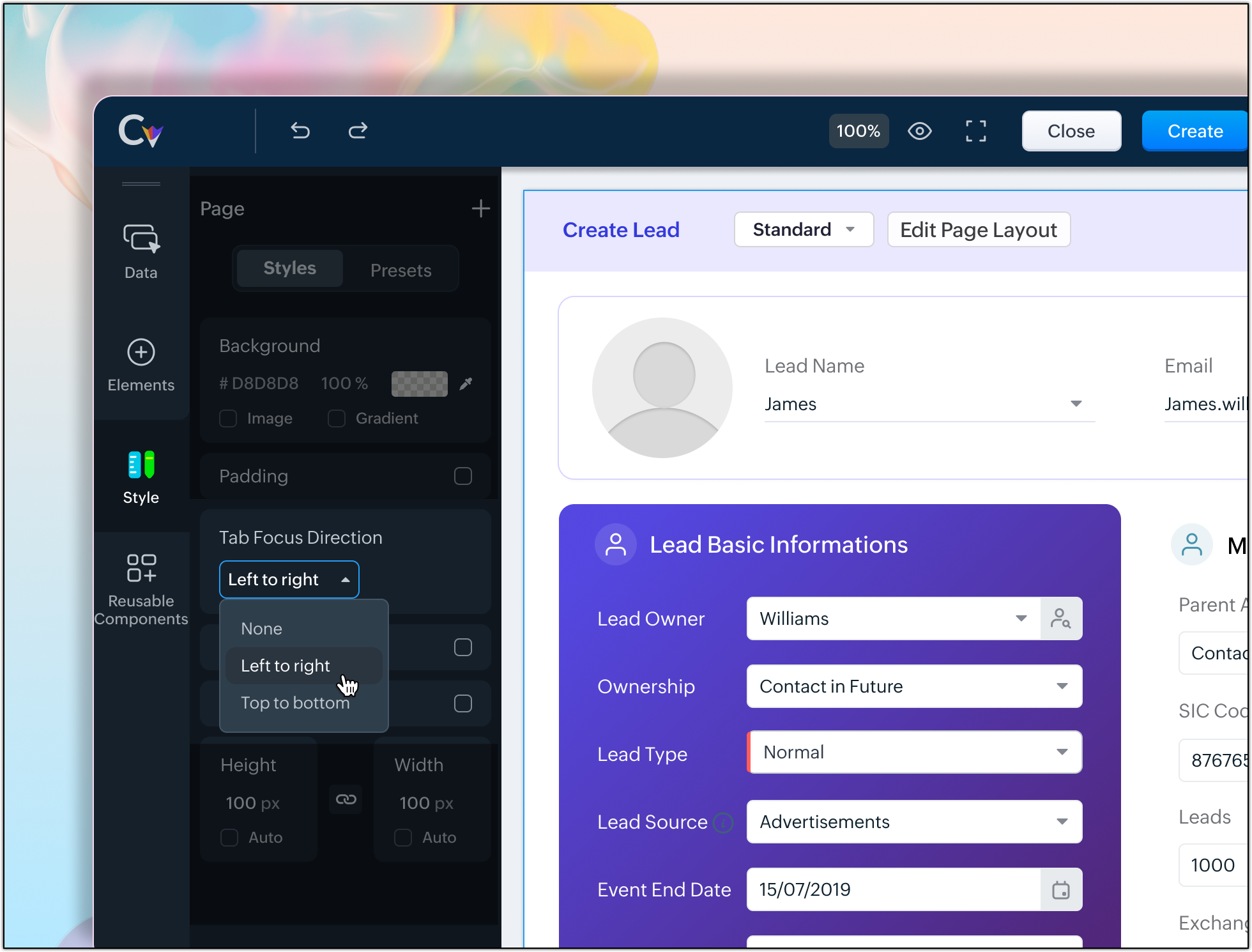Expand the Standard layout dropdown
The image size is (1252, 952).
tap(804, 229)
